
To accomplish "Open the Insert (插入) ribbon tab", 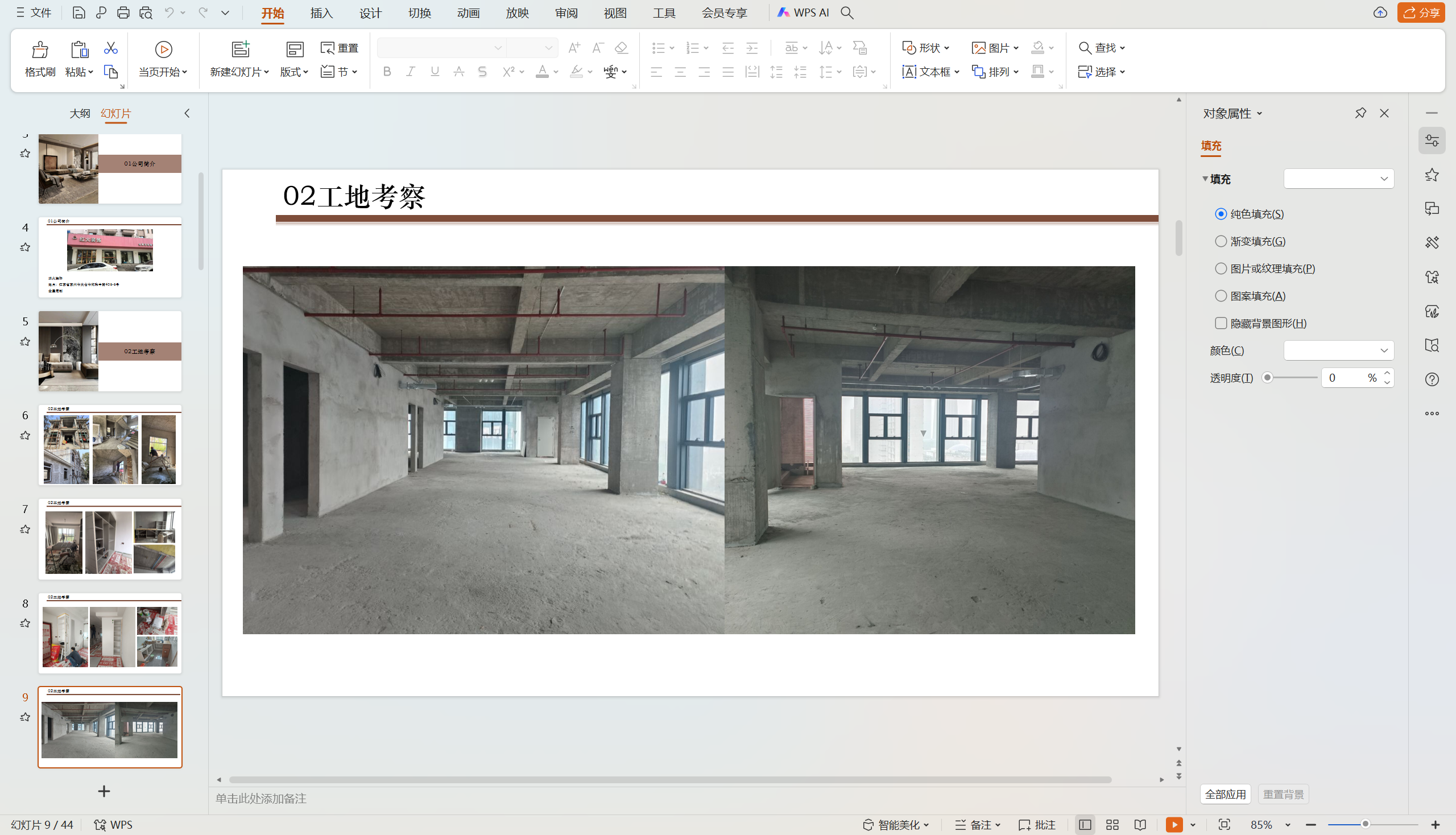I will [321, 13].
